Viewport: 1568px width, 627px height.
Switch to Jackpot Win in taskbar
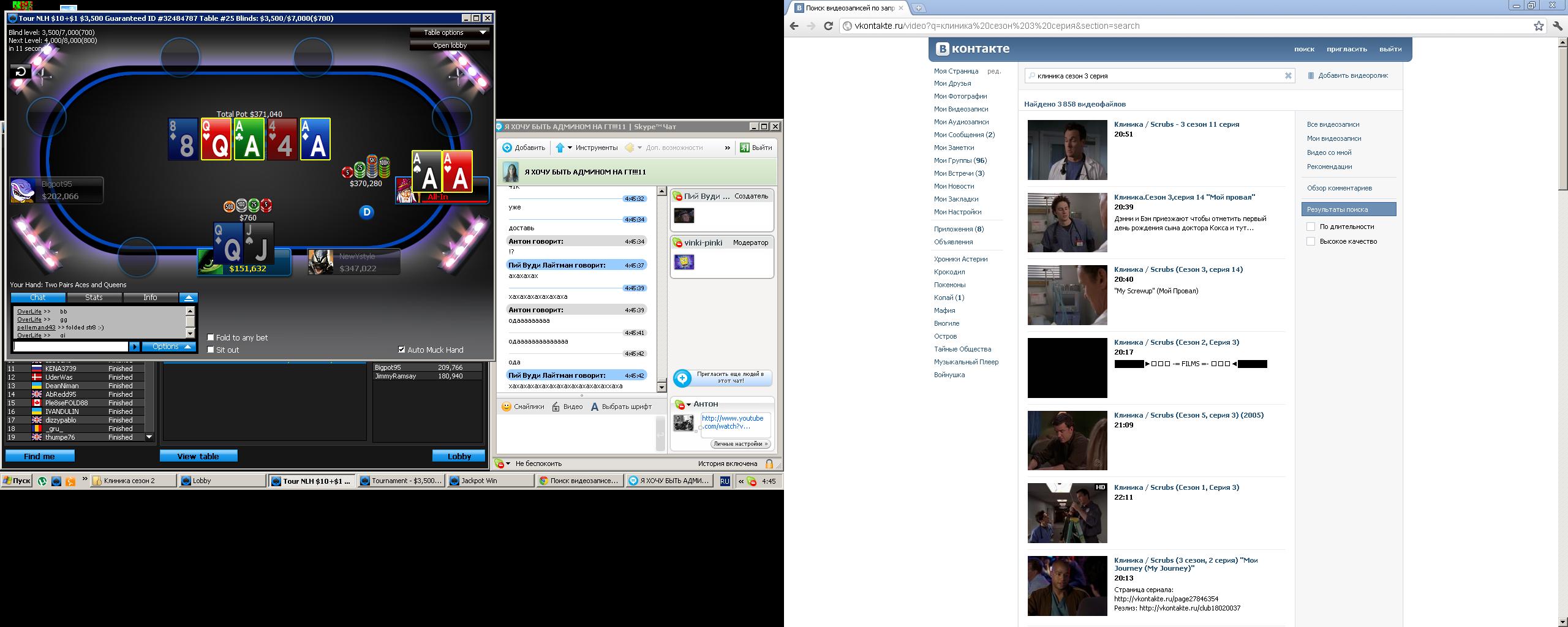(491, 481)
